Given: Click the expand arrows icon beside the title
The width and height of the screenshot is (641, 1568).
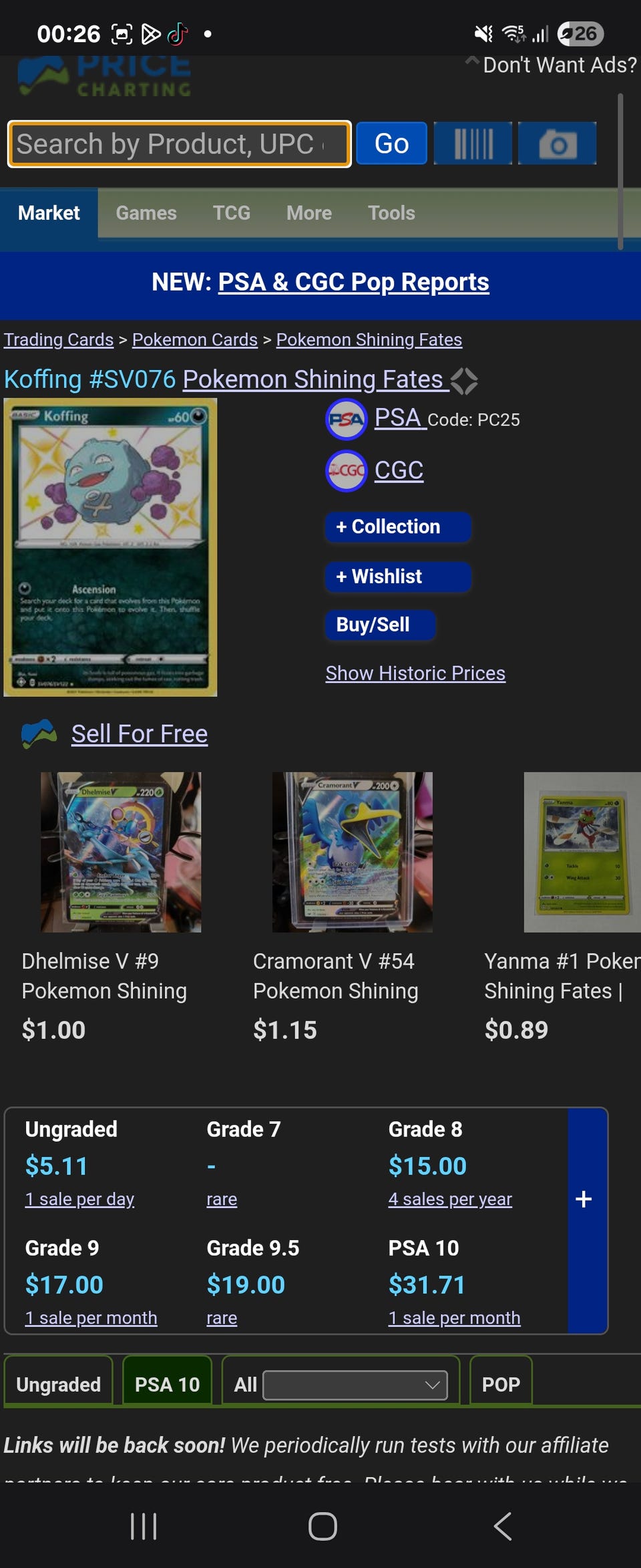Looking at the screenshot, I should tap(464, 381).
